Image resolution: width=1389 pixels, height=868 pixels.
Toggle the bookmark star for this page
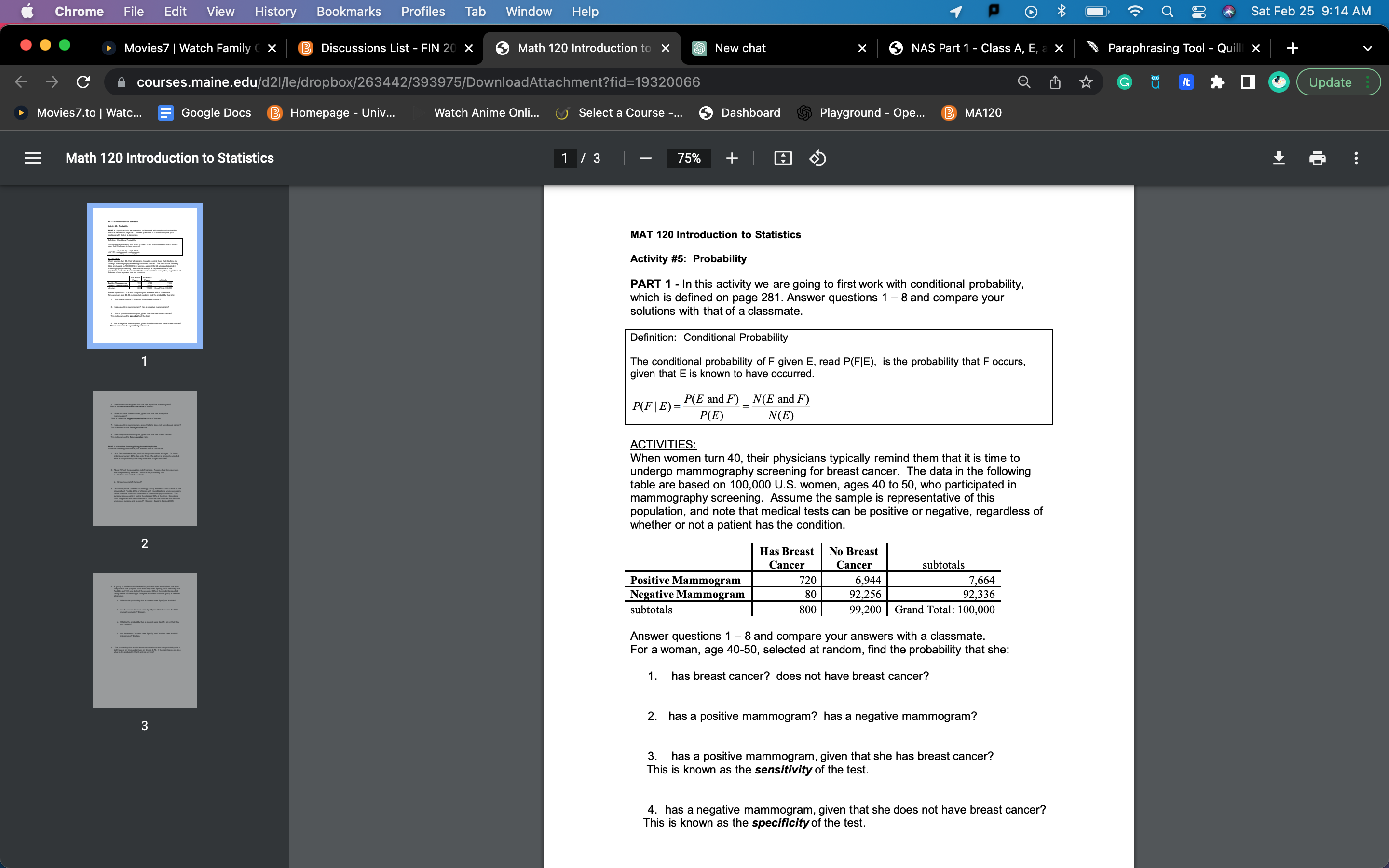pyautogui.click(x=1085, y=82)
